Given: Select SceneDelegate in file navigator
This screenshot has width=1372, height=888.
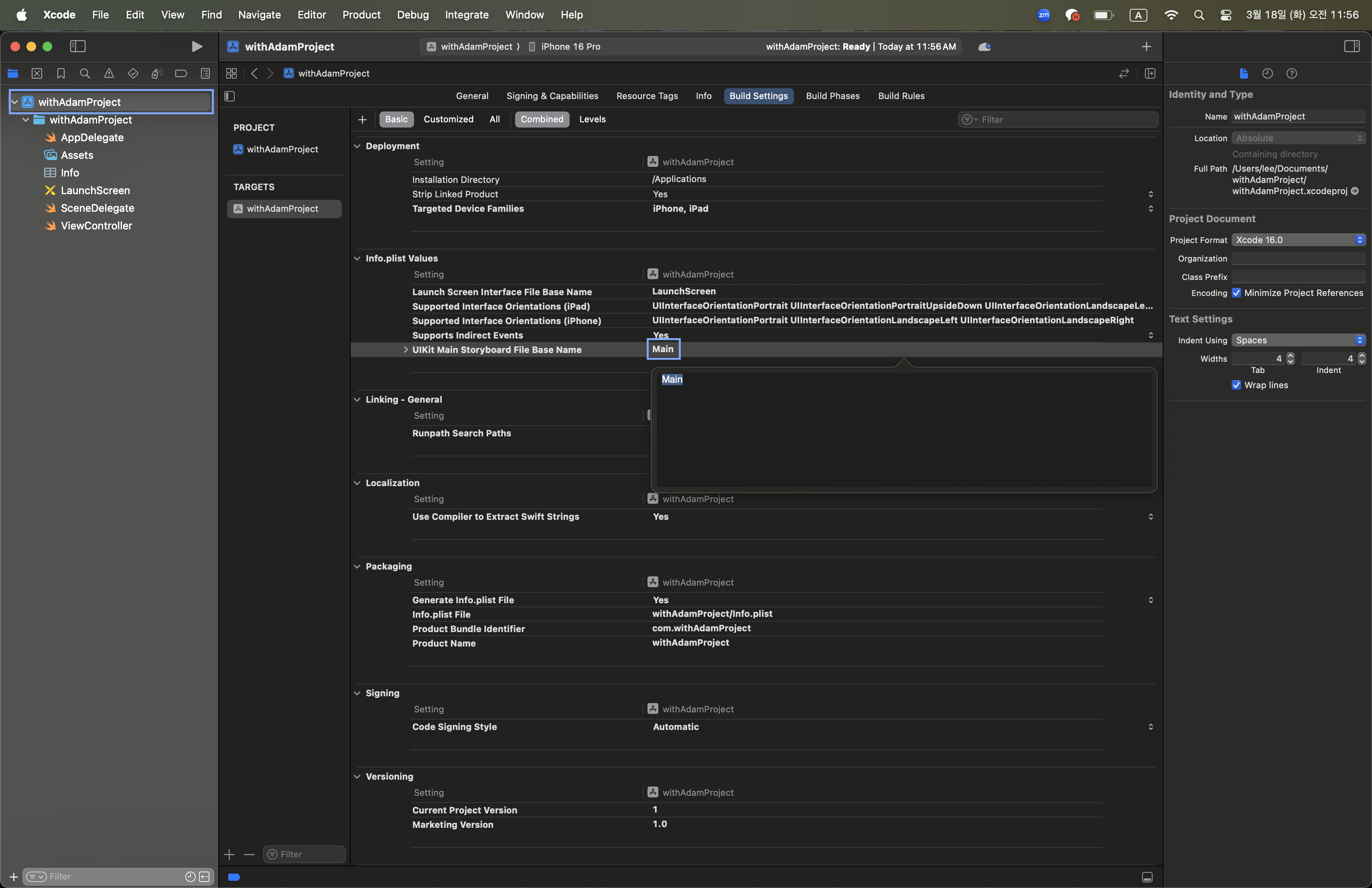Looking at the screenshot, I should click(x=97, y=208).
